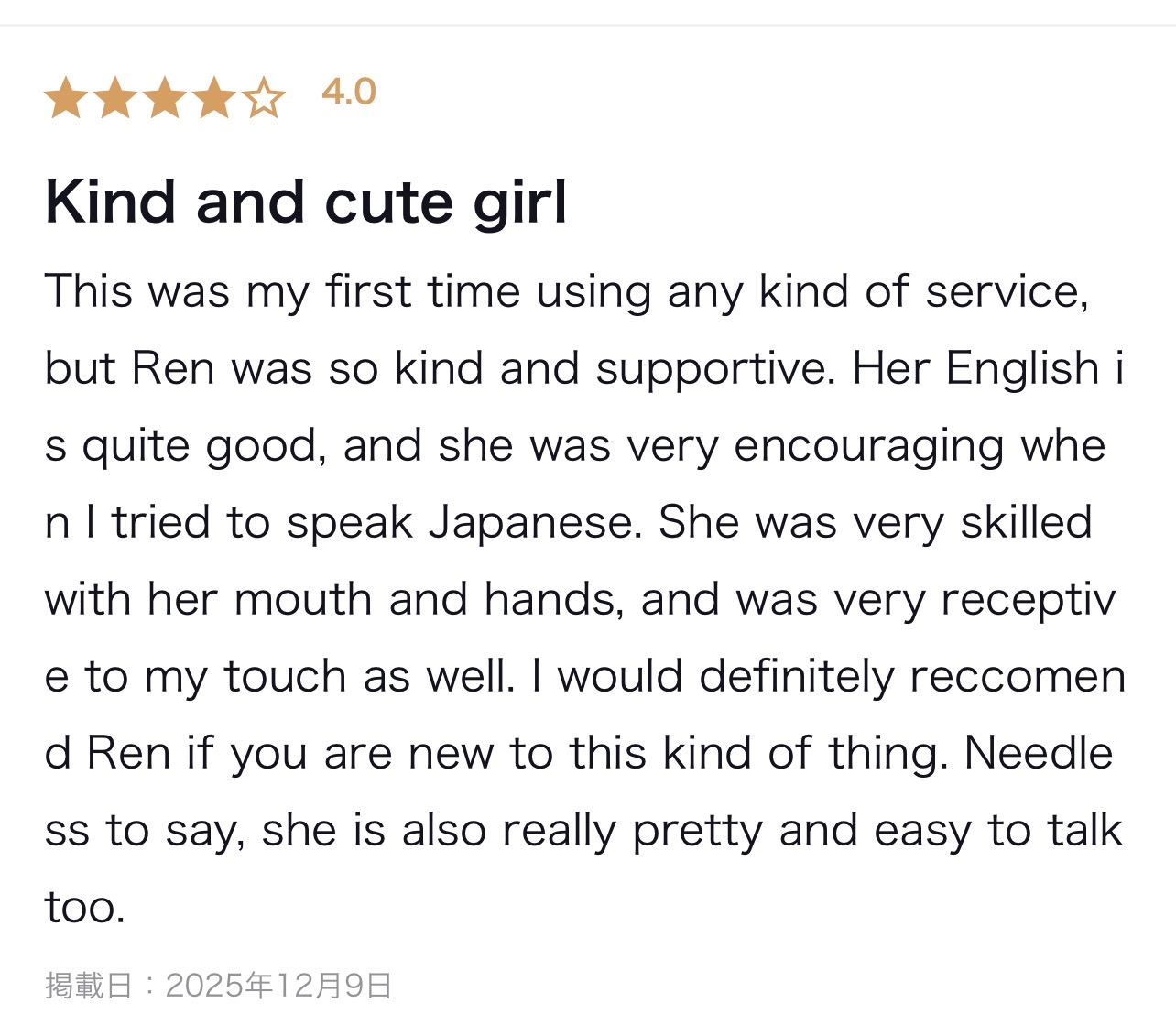Screen dimensions: 1176x1014
Task: Click the word "service" ending the first line
Action: (1006, 291)
